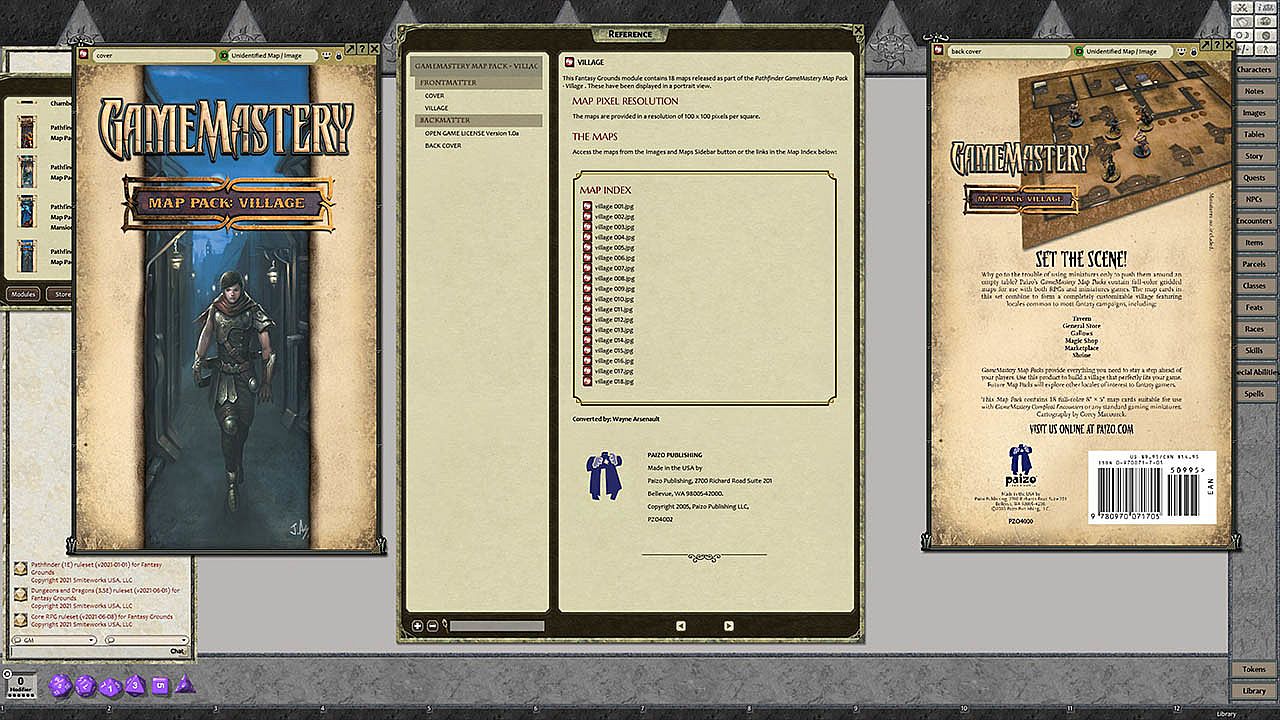This screenshot has height=720, width=1280.
Task: Open the Skills sidebar button
Action: pos(1254,351)
